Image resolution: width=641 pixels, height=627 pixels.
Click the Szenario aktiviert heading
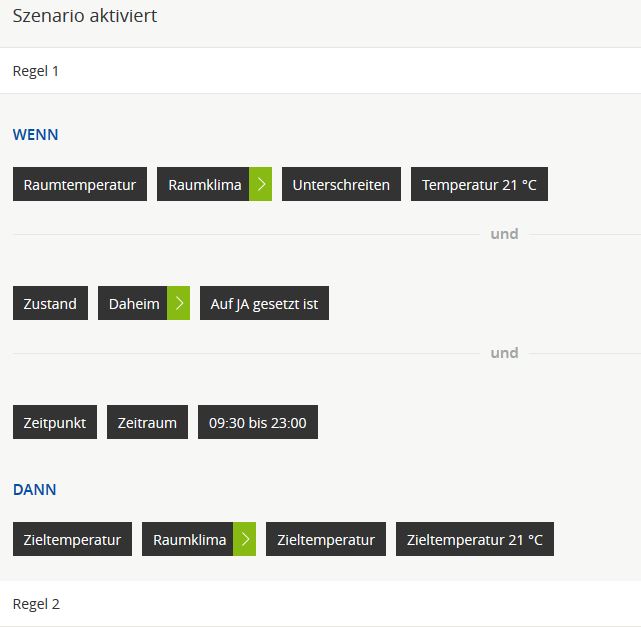tap(85, 16)
